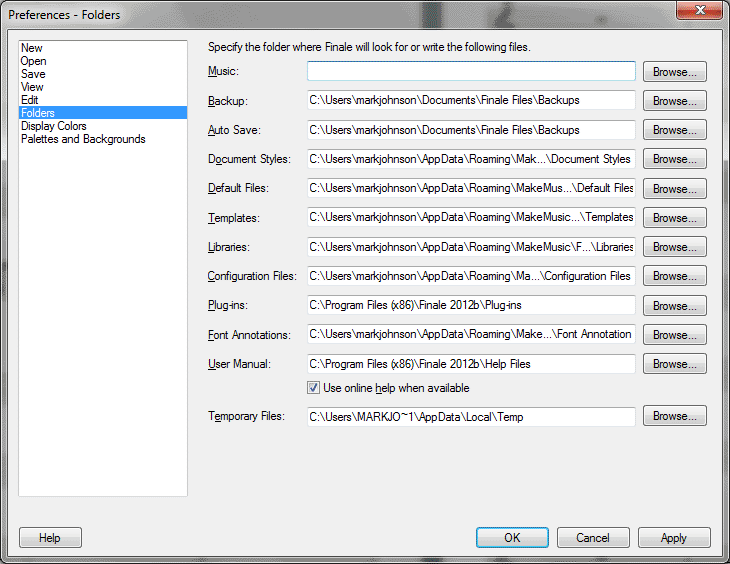This screenshot has width=730, height=564.
Task: Click the User Manual path field
Action: (x=471, y=364)
